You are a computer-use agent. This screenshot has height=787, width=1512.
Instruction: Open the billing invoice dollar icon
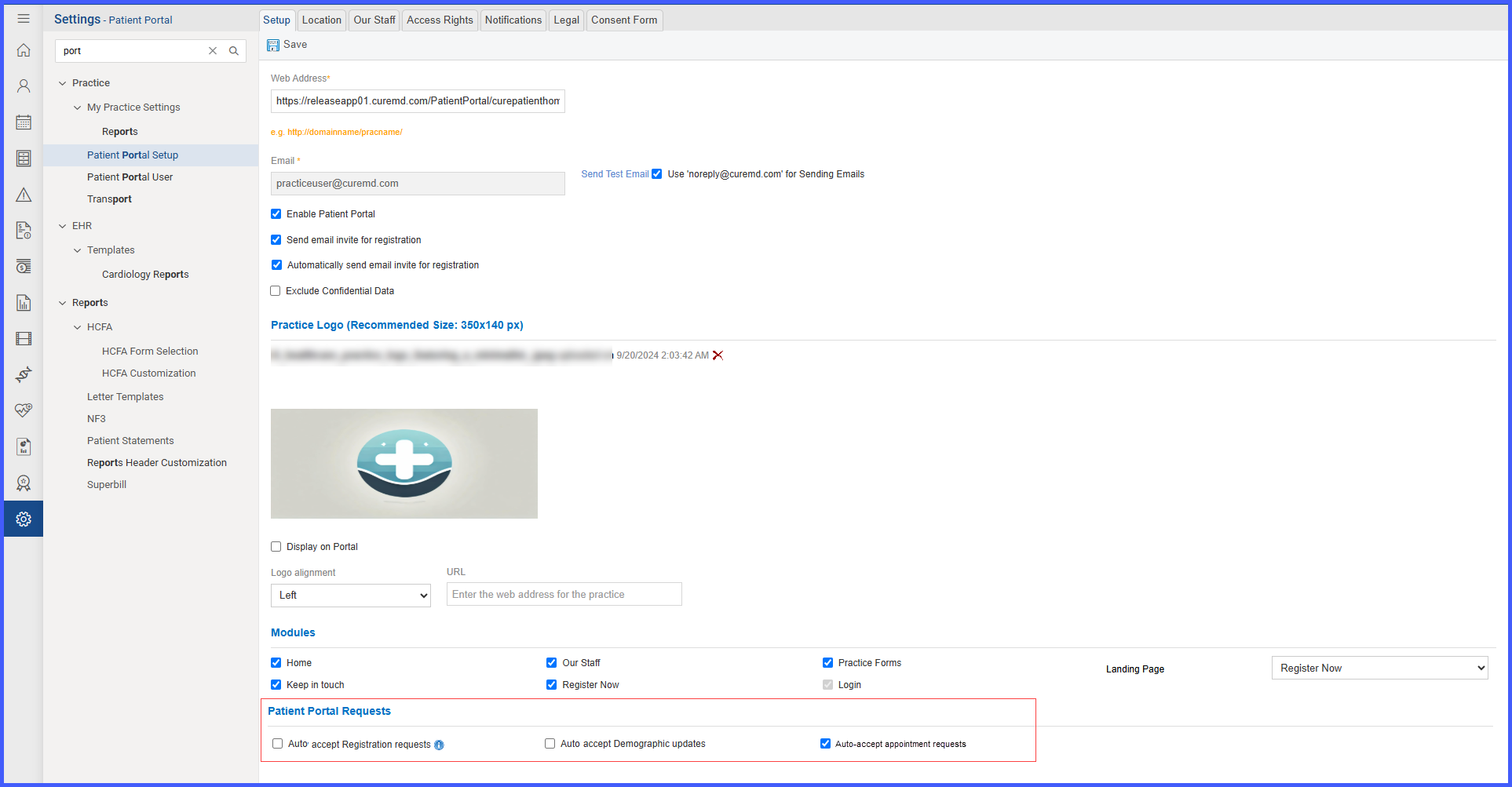pyautogui.click(x=24, y=231)
